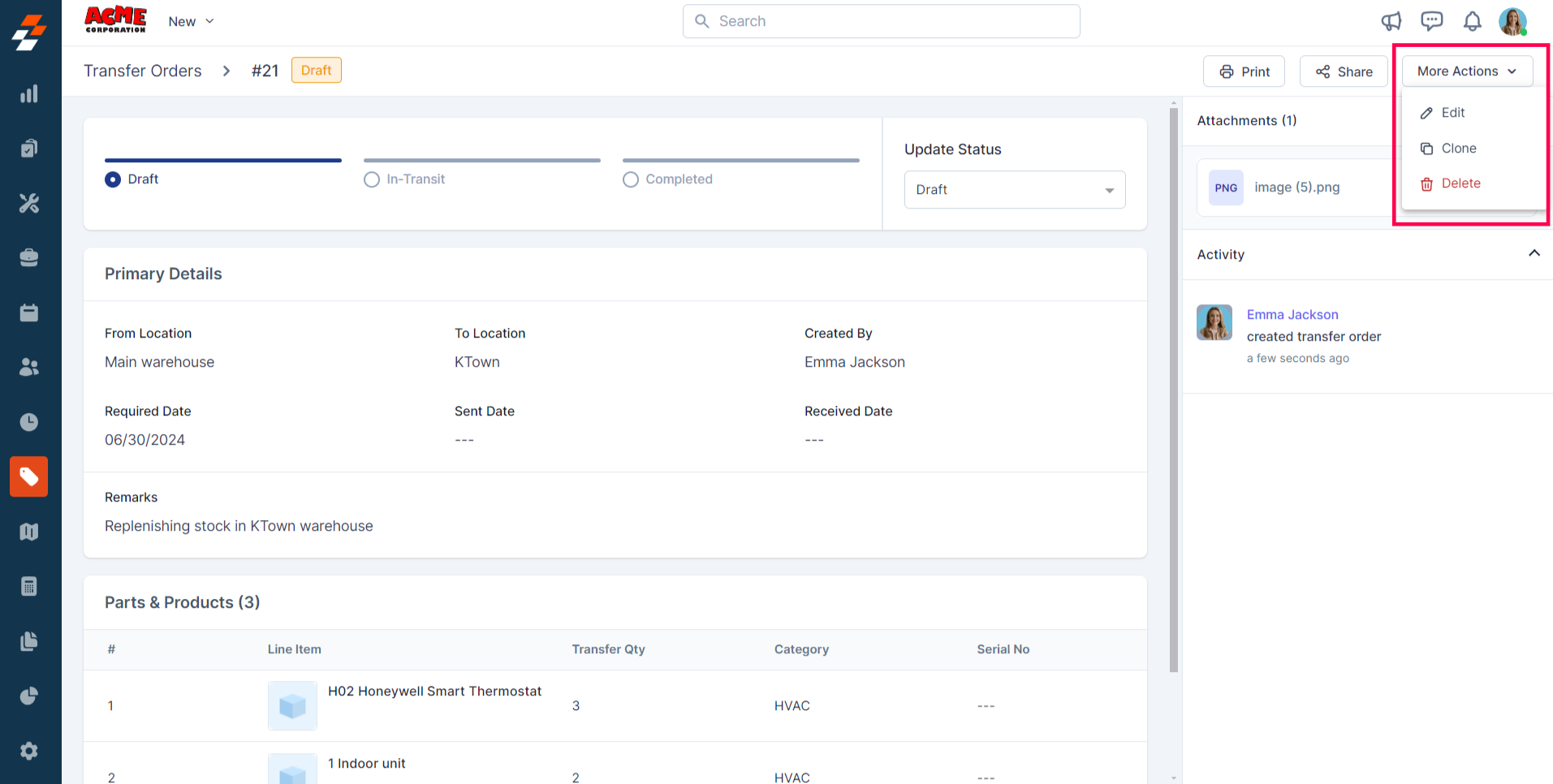Open Emma Jackson profile link

(x=1292, y=314)
